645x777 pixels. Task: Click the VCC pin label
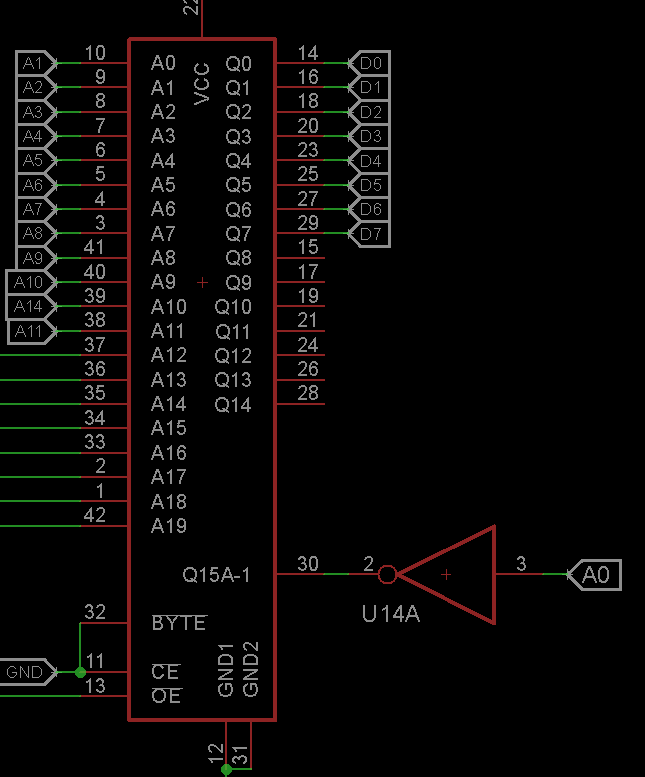click(202, 84)
